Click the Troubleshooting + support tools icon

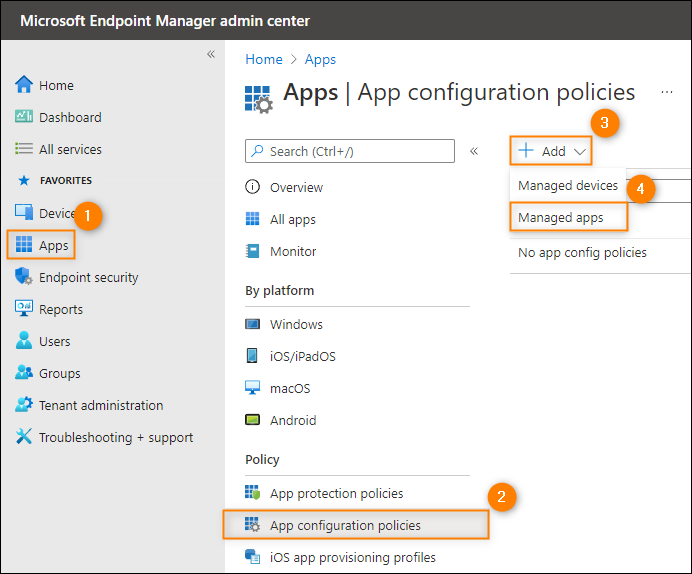point(24,436)
